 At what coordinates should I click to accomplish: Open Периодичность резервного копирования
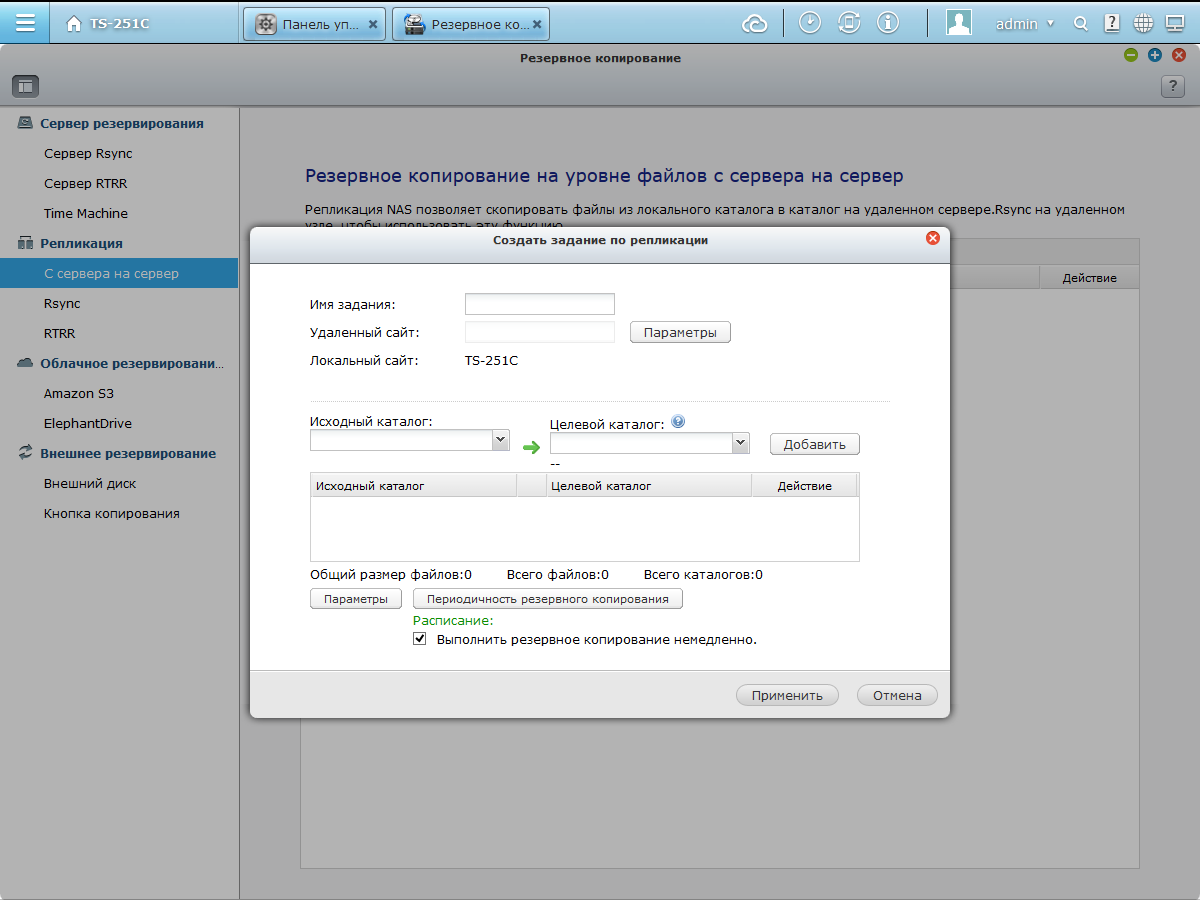click(x=548, y=599)
